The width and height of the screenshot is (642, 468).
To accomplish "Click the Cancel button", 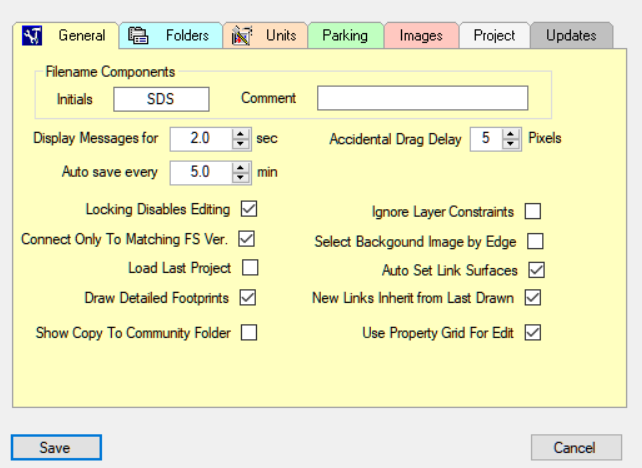I will (576, 447).
